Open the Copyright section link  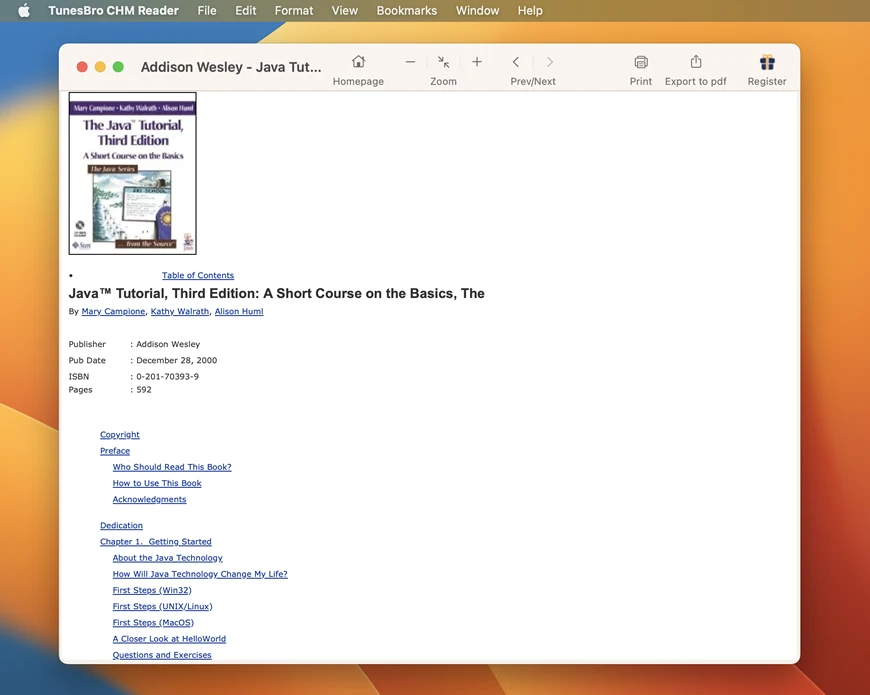[x=119, y=434]
